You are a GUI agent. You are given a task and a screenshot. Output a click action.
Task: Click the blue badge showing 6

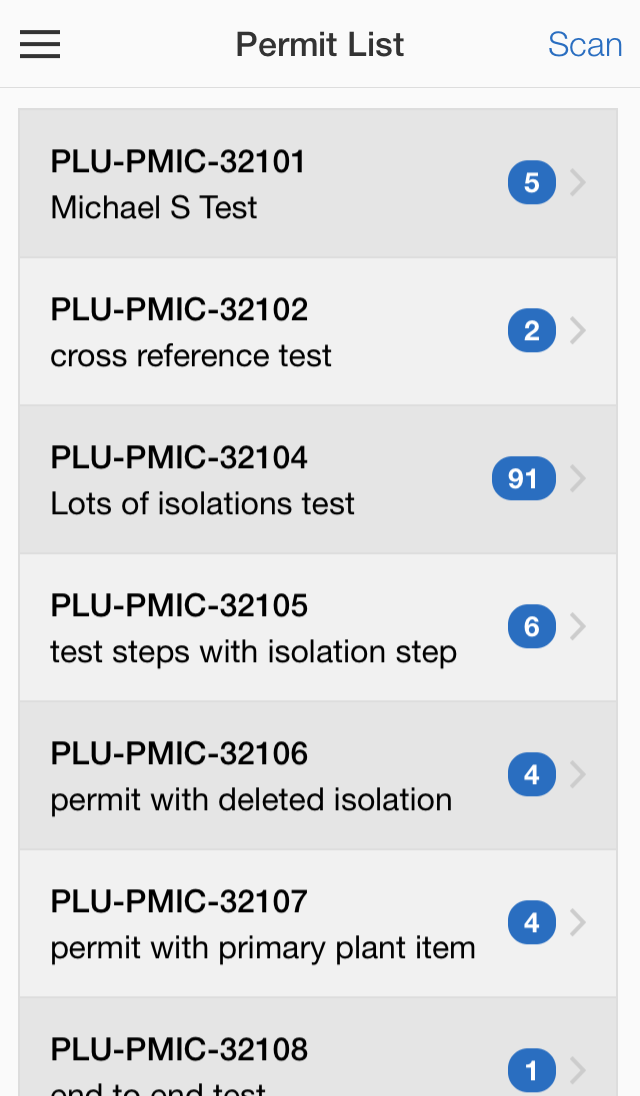(x=532, y=626)
